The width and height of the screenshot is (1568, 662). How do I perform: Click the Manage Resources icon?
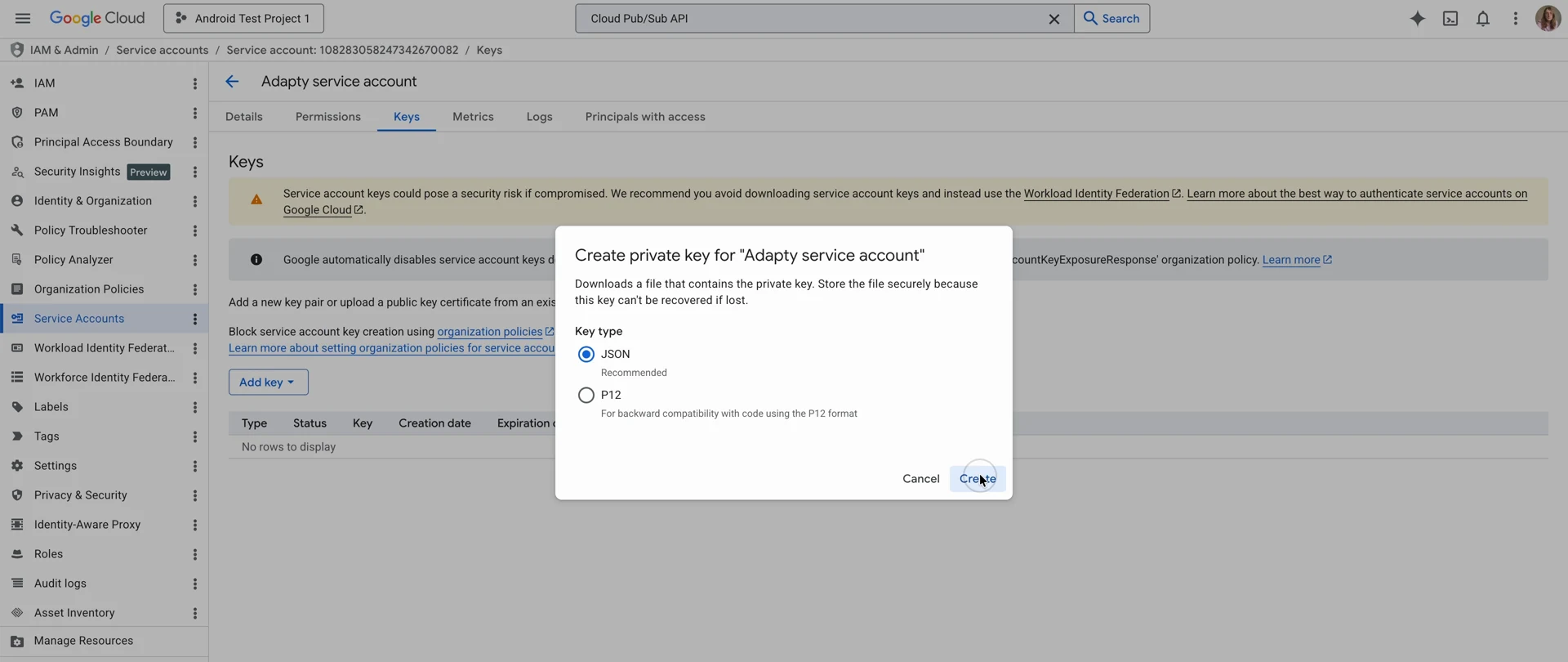[17, 642]
